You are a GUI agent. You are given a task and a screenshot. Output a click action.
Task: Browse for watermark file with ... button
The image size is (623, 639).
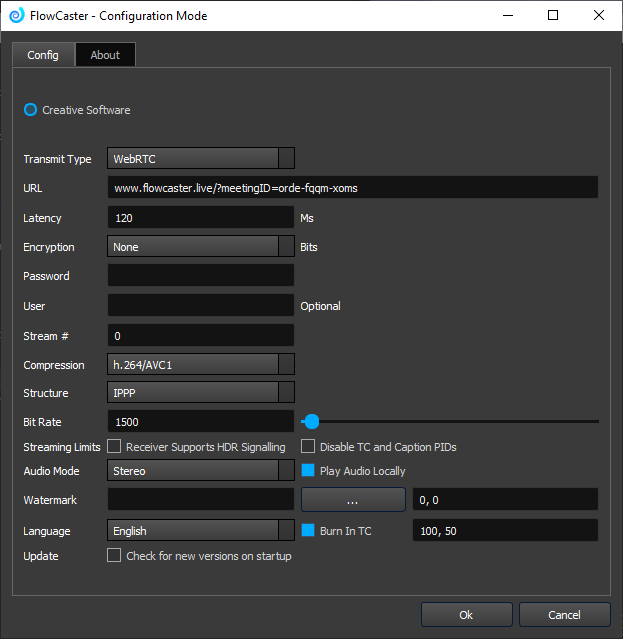(353, 500)
